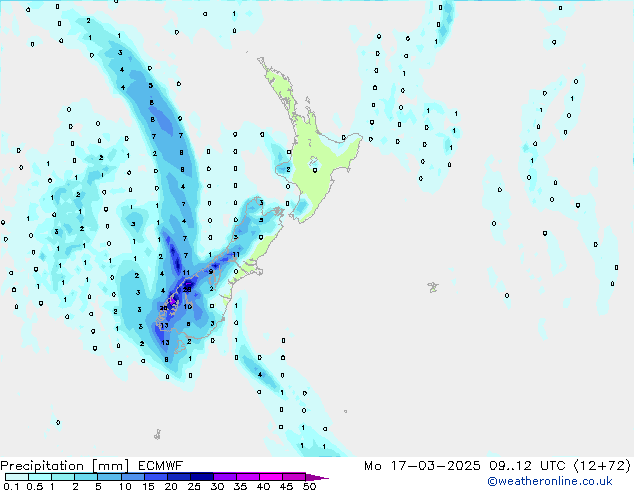The width and height of the screenshot is (634, 490).
Task: Open the weatheronline.co.uk link
Action: pos(550,481)
